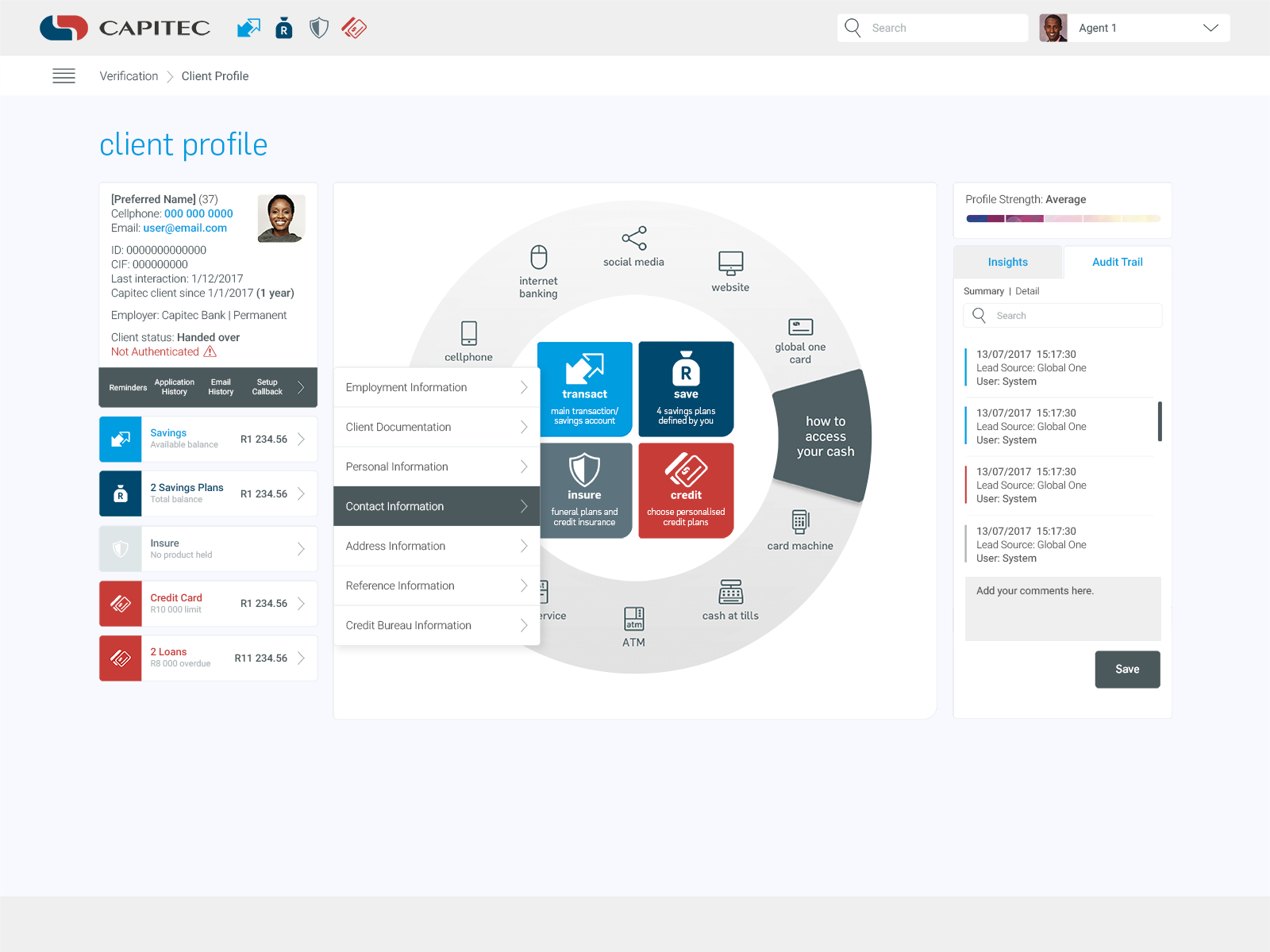Click the Not Authenticated warning icon
This screenshot has width=1270, height=952.
pos(210,351)
